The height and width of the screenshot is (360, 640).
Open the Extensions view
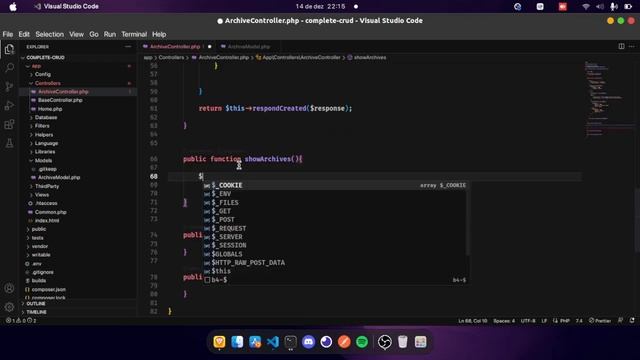9,124
